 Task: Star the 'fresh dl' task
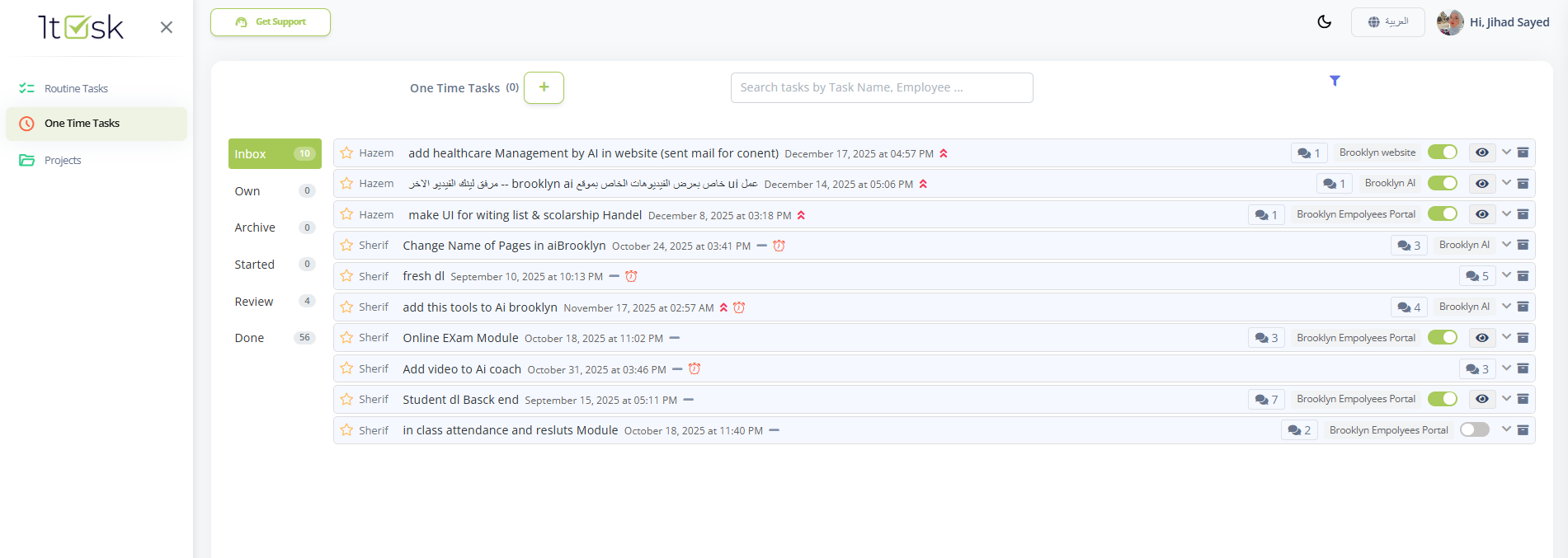[x=346, y=276]
